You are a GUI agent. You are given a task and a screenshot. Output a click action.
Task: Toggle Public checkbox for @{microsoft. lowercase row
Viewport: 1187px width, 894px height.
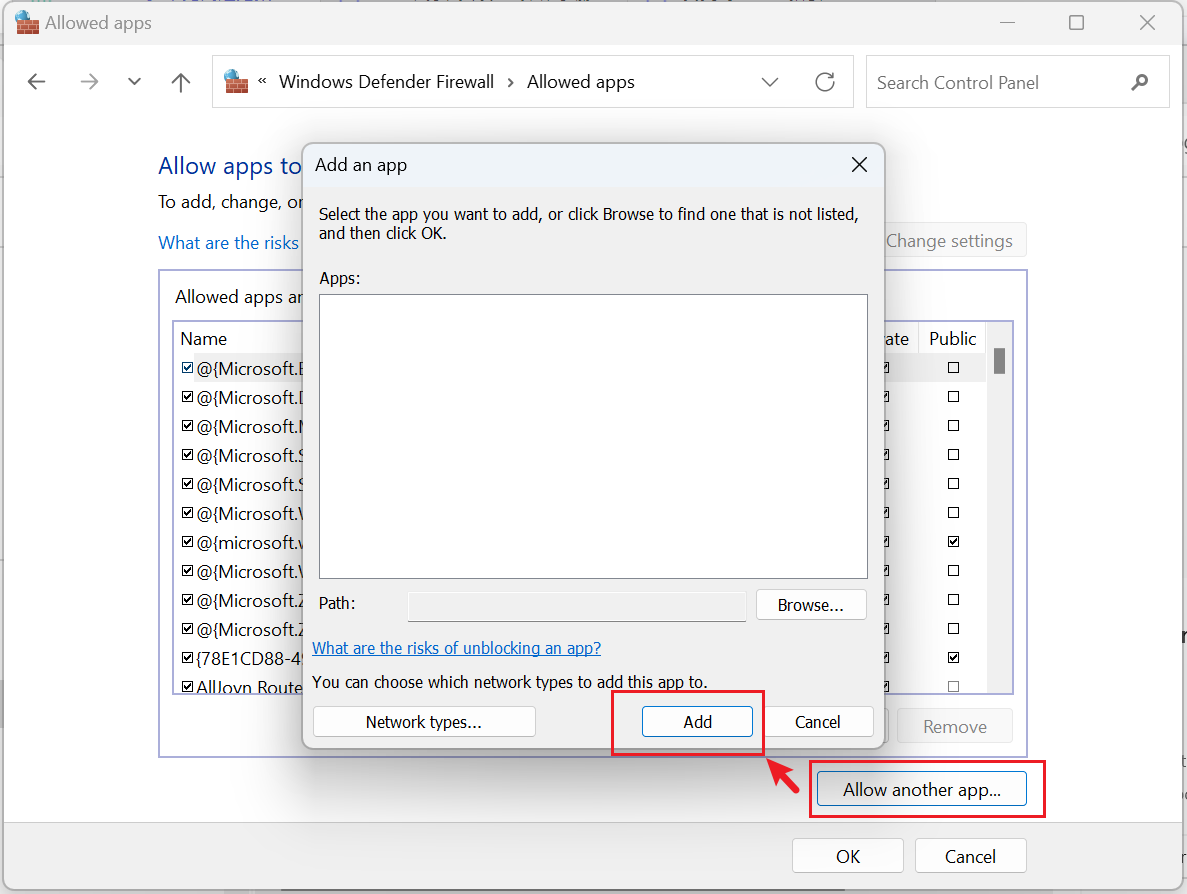(953, 542)
